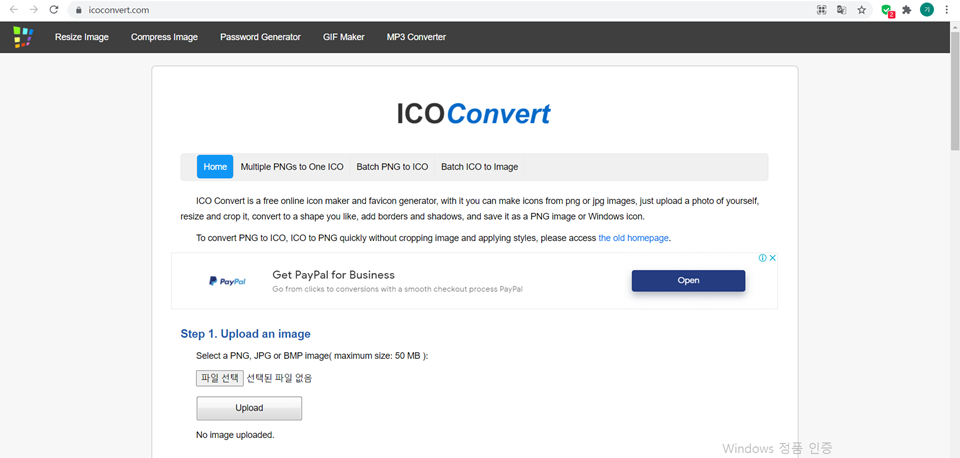This screenshot has height=458, width=960.
Task: Click the padlock site security icon
Action: click(77, 10)
